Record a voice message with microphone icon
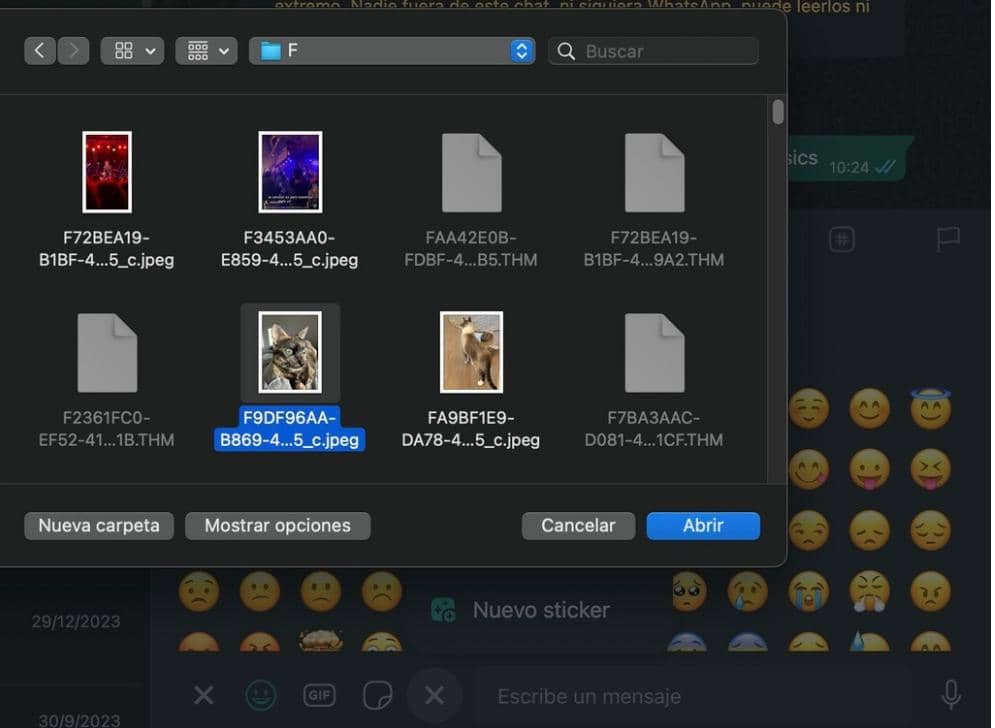The width and height of the screenshot is (995, 728). 951,696
